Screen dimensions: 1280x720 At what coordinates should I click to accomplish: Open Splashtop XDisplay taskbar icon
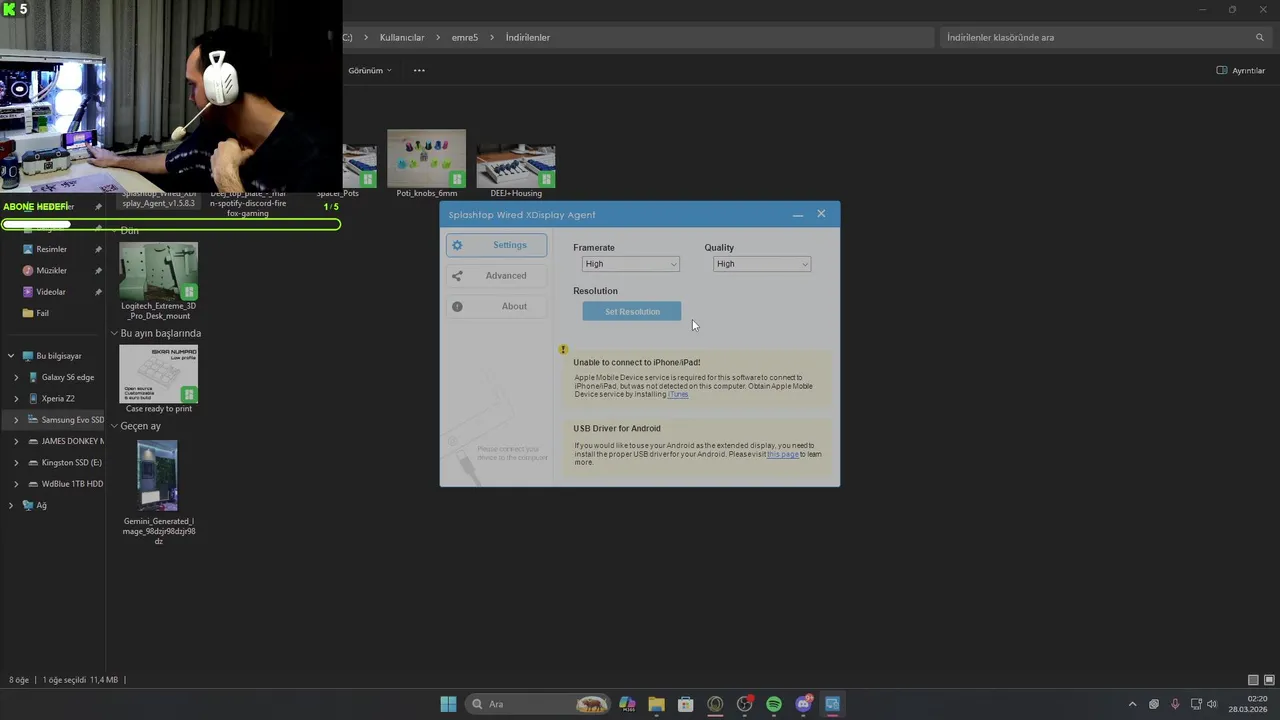832,704
